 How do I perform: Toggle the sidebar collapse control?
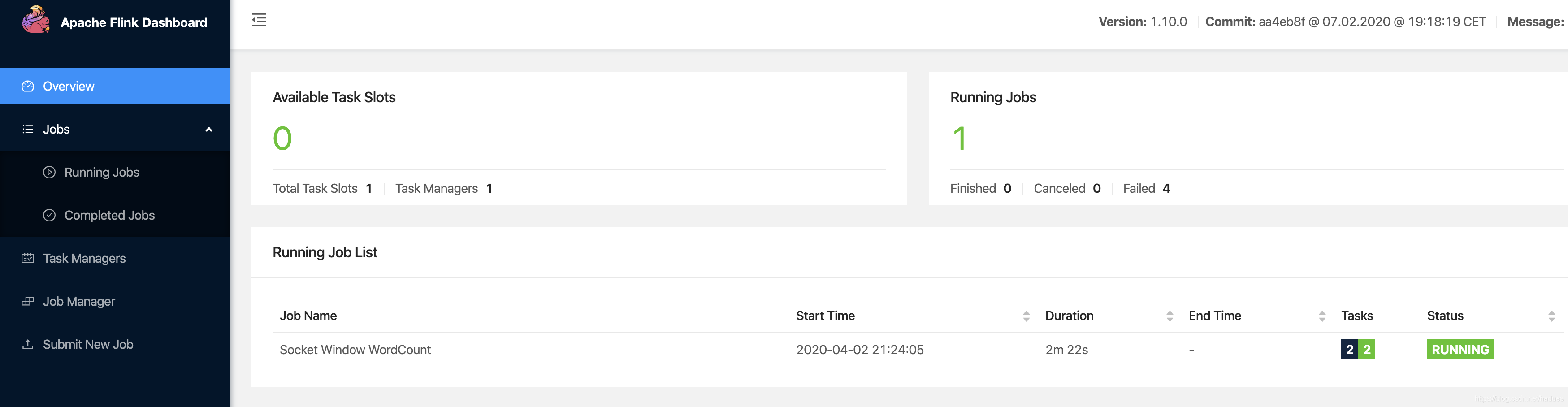point(259,20)
